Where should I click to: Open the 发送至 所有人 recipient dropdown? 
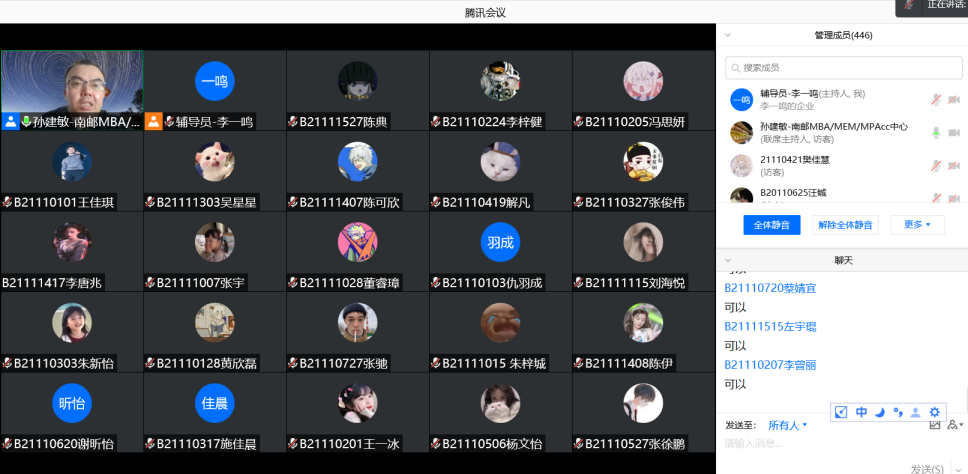point(788,425)
